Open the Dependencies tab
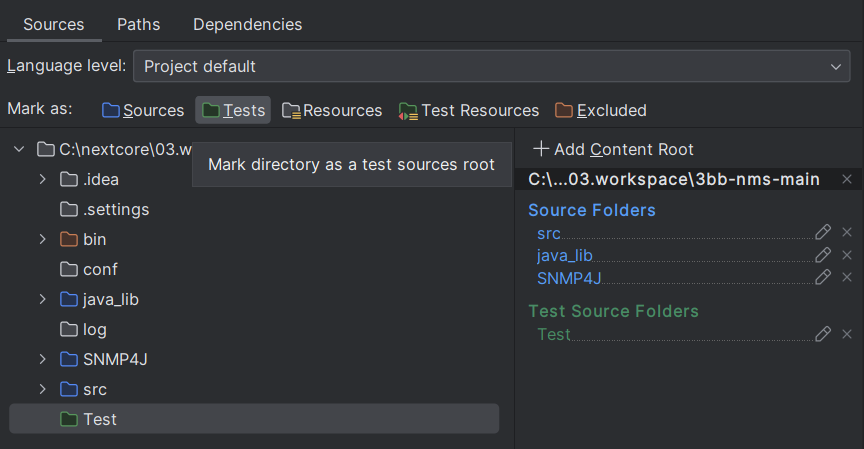Screen dimensions: 864x449 (247, 24)
